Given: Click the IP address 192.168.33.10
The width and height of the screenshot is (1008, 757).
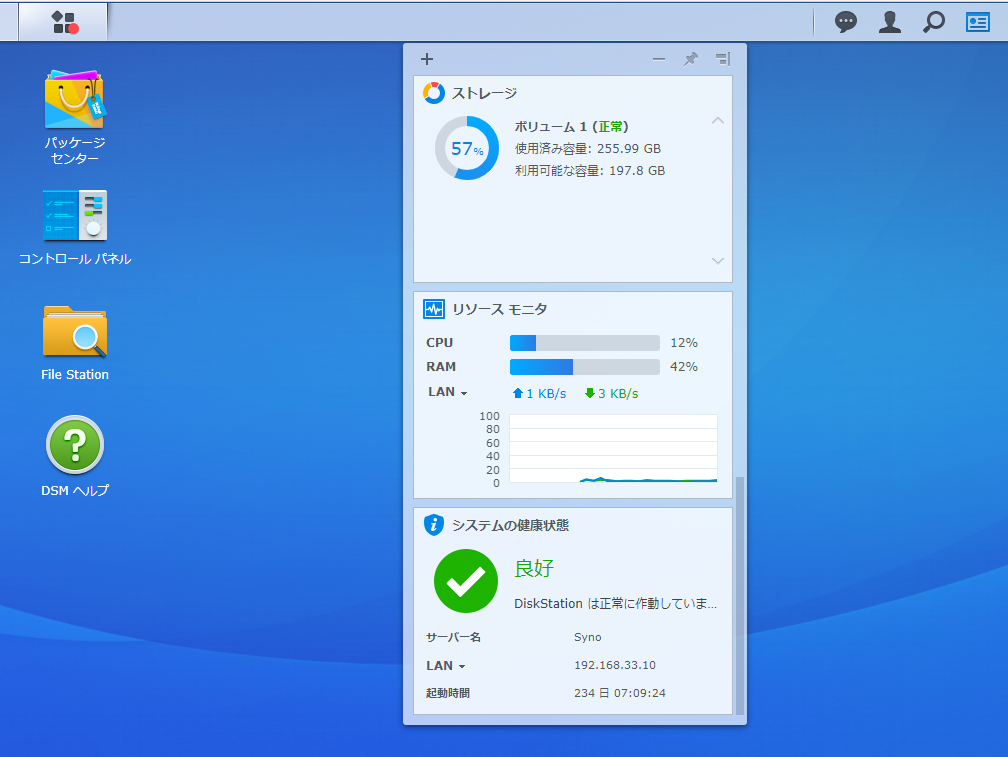Looking at the screenshot, I should pyautogui.click(x=615, y=665).
